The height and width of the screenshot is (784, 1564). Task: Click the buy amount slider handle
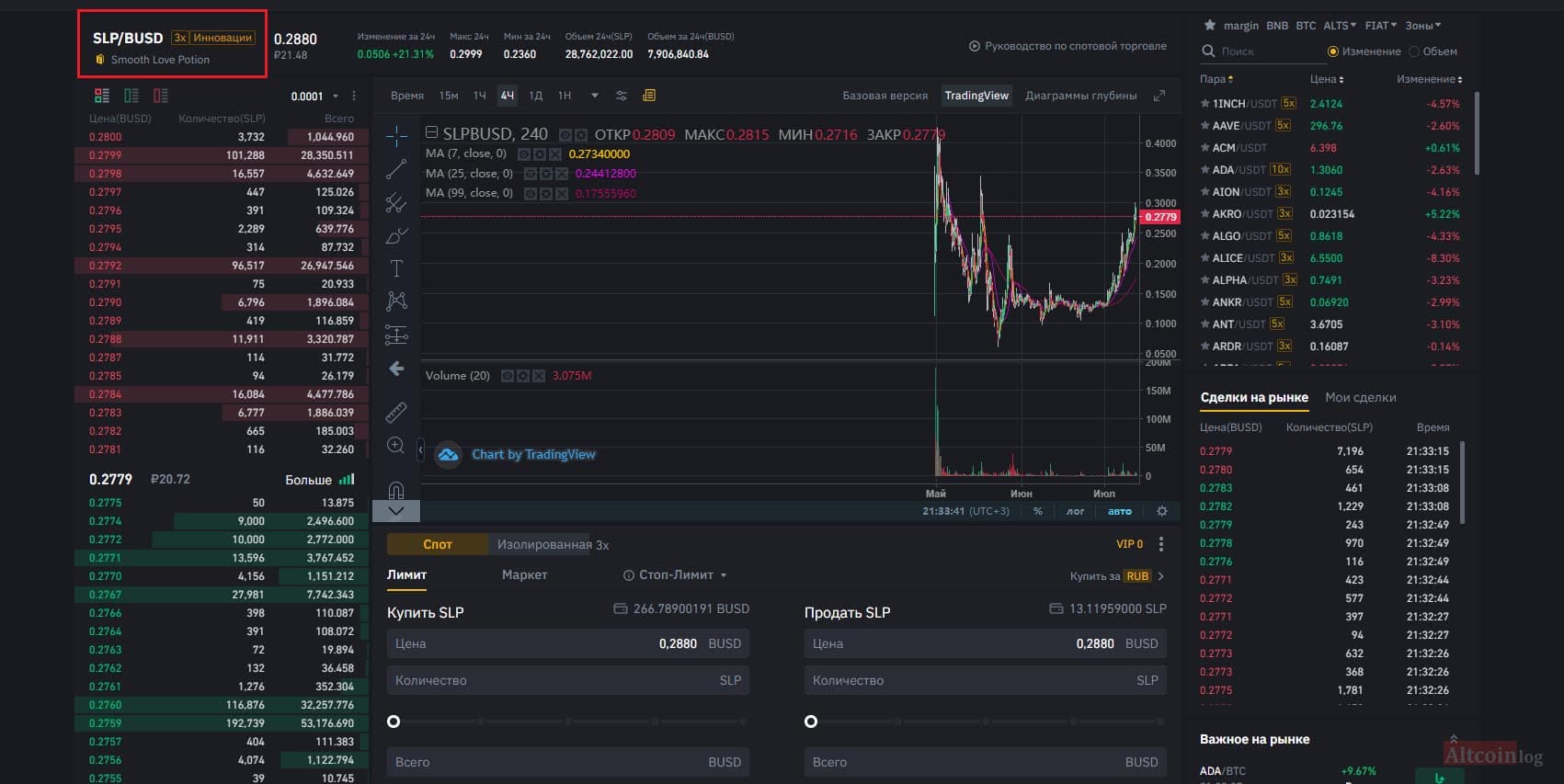click(x=394, y=722)
